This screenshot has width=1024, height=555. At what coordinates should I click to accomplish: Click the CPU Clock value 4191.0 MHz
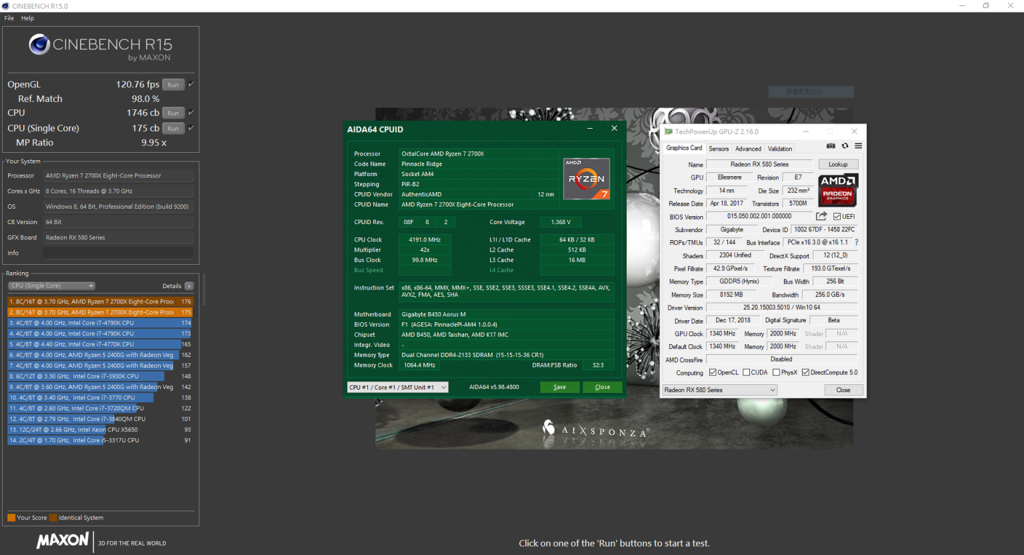(x=424, y=240)
